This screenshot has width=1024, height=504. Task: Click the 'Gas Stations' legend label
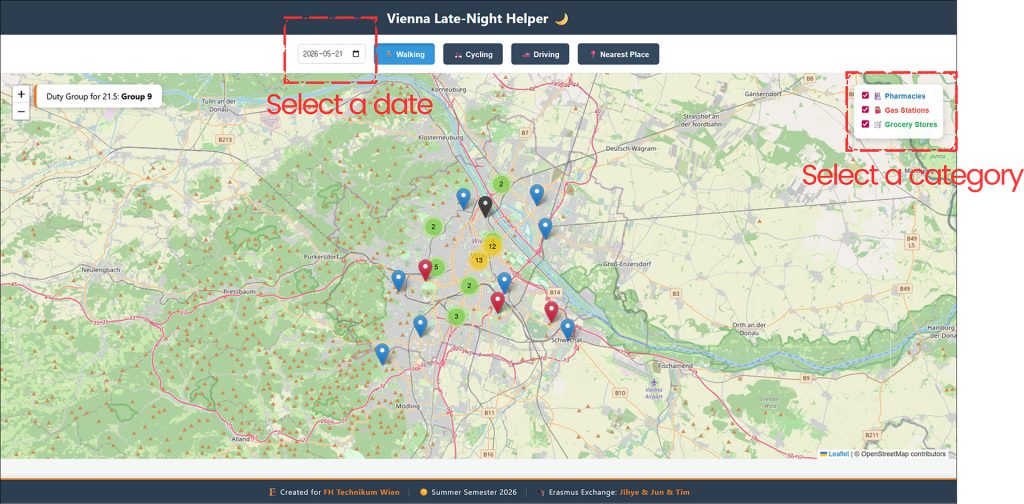click(906, 110)
